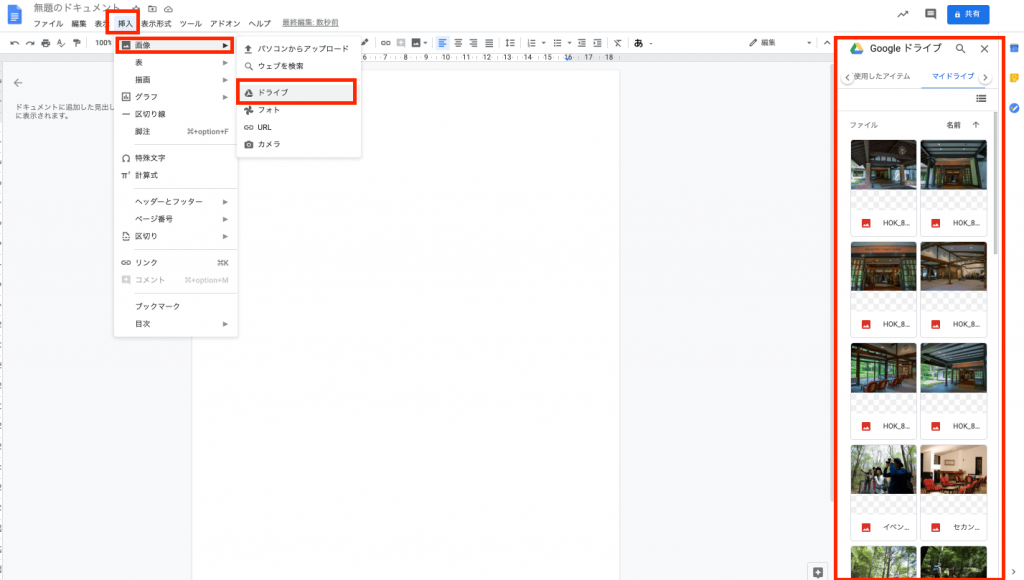The height and width of the screenshot is (580, 1024).
Task: Align text right
Action: click(473, 43)
